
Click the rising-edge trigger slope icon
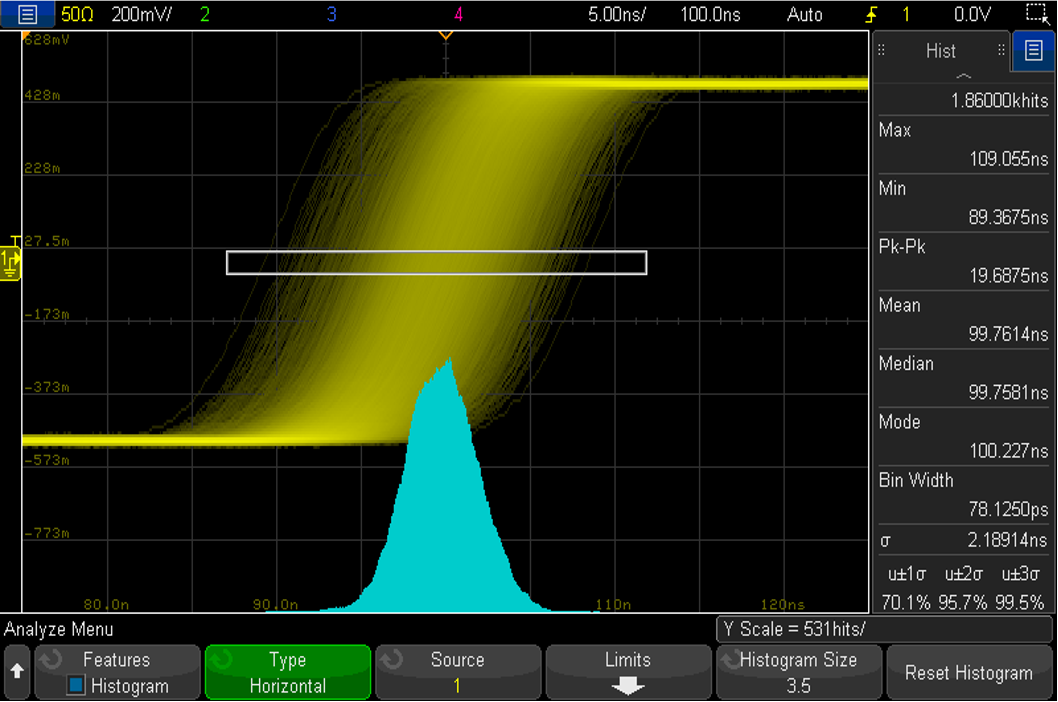point(871,14)
